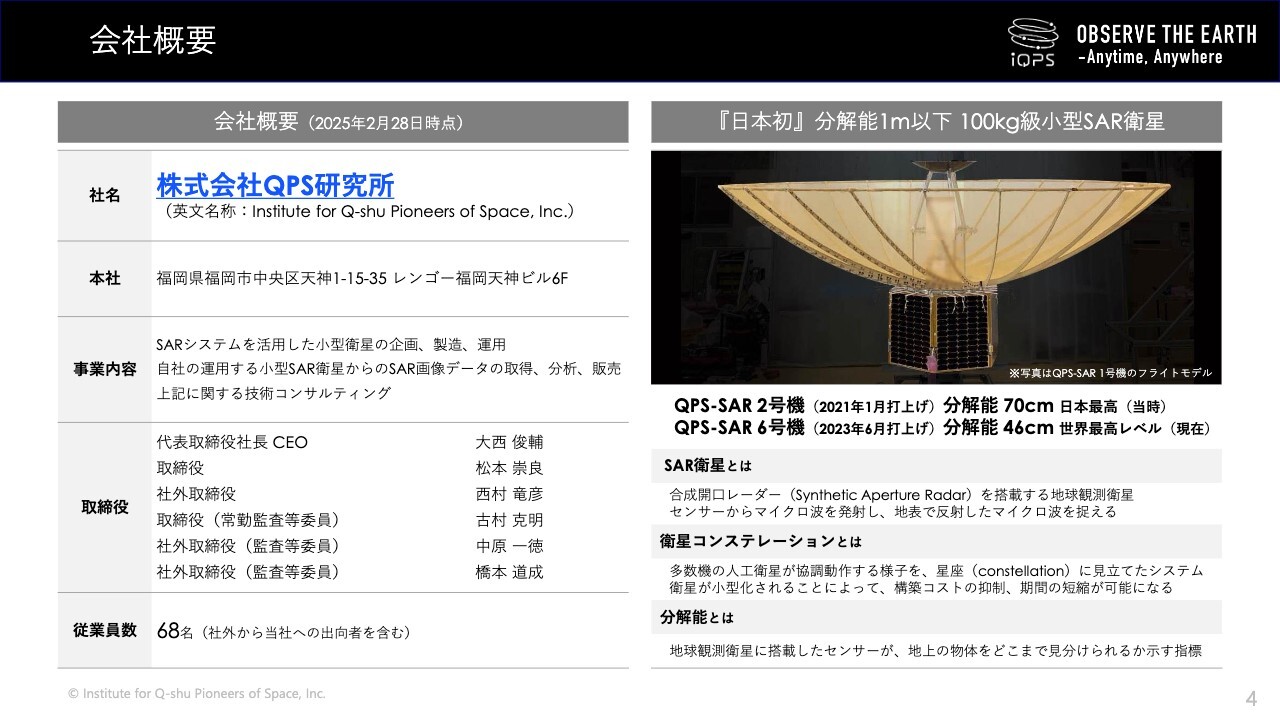Select the QPS-SAR 6号機 line
Viewport: 1280px width, 720px height.
942,428
